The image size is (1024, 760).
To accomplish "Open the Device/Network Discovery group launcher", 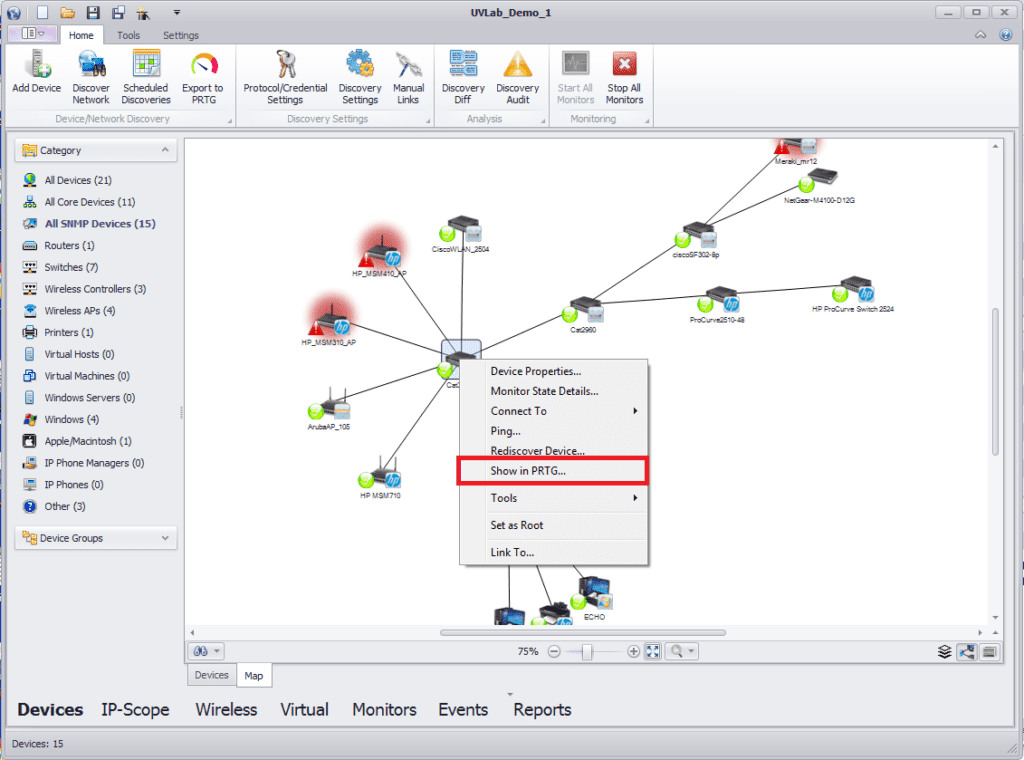I will pos(229,121).
